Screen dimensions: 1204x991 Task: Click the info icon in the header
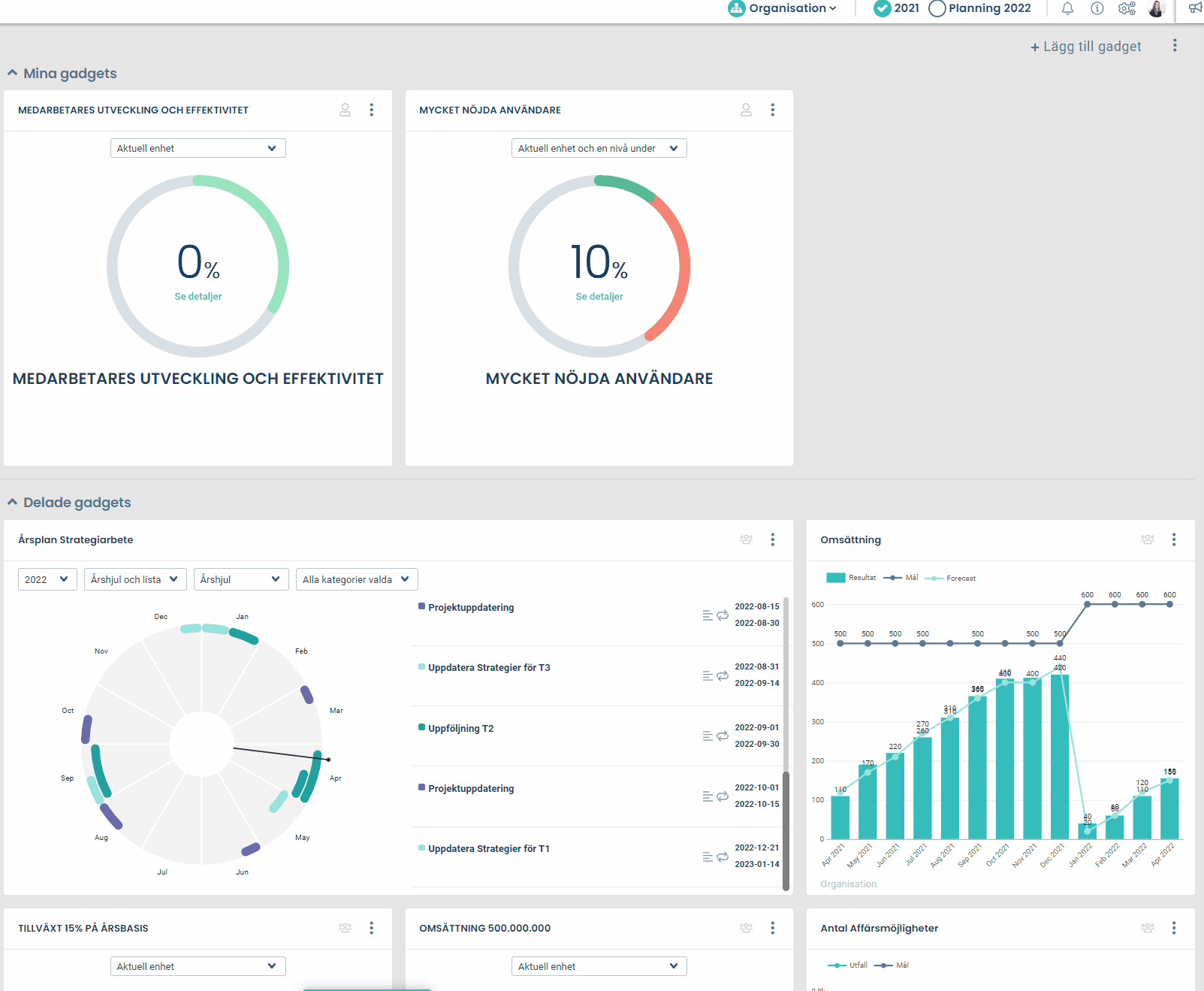tap(1097, 9)
